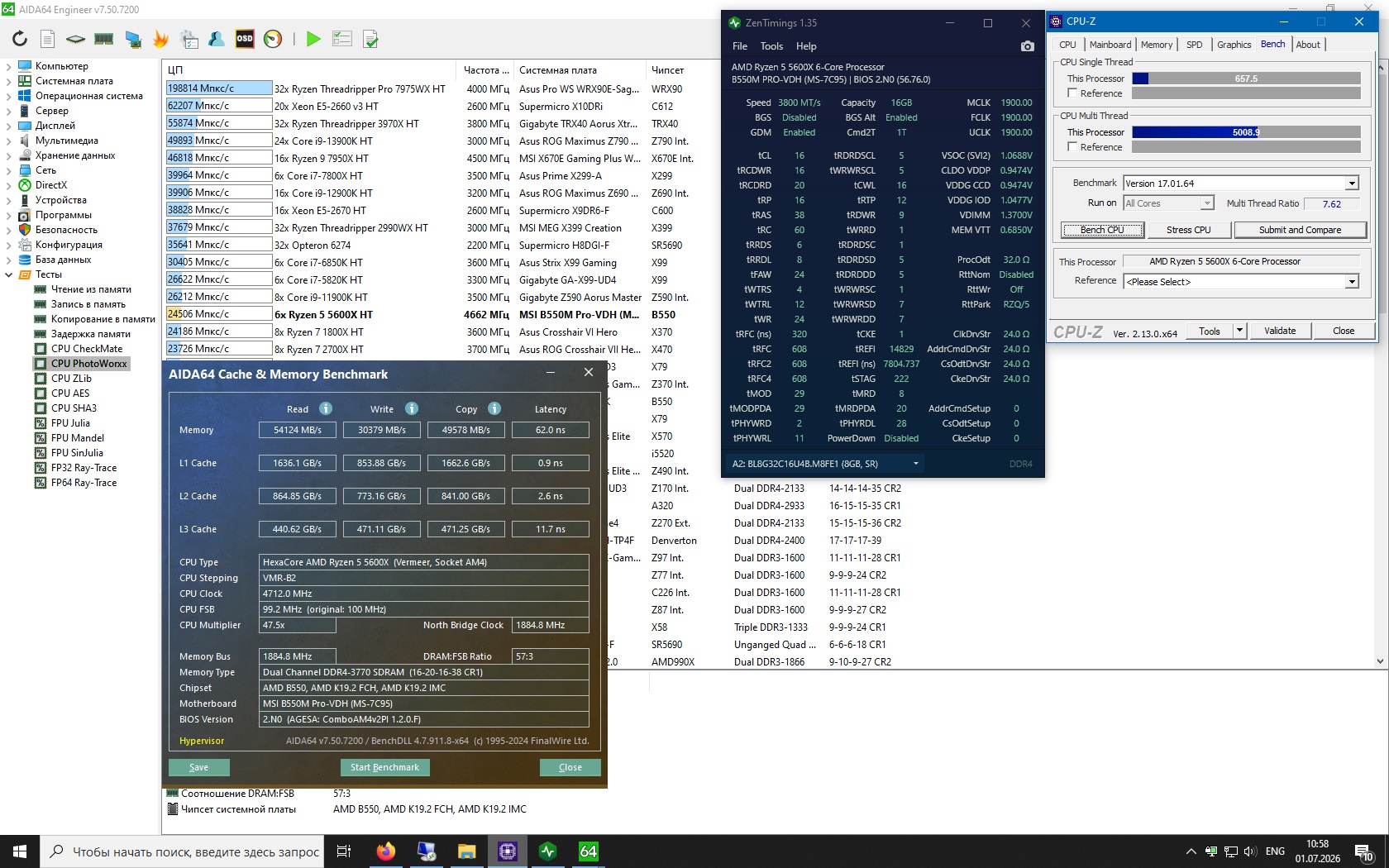Click Submit and Compare in CPU-Z
Screen dimensions: 1389x868
tap(1301, 230)
